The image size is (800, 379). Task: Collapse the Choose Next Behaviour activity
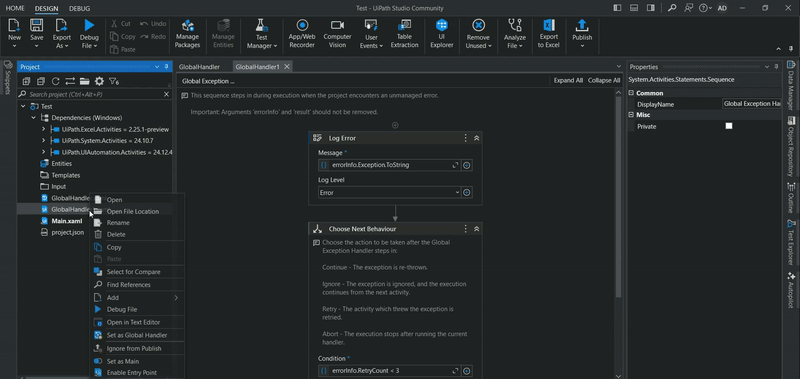click(477, 229)
